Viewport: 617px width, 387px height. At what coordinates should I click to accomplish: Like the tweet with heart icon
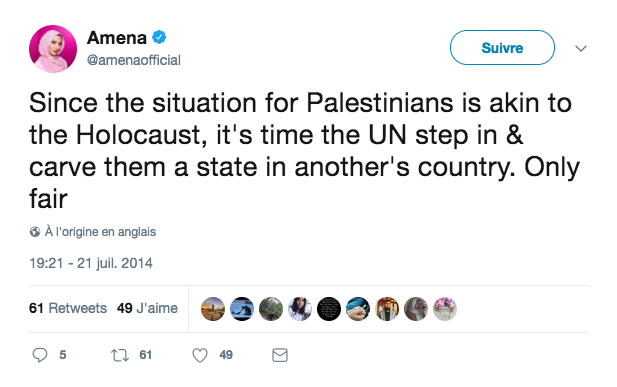tap(200, 355)
